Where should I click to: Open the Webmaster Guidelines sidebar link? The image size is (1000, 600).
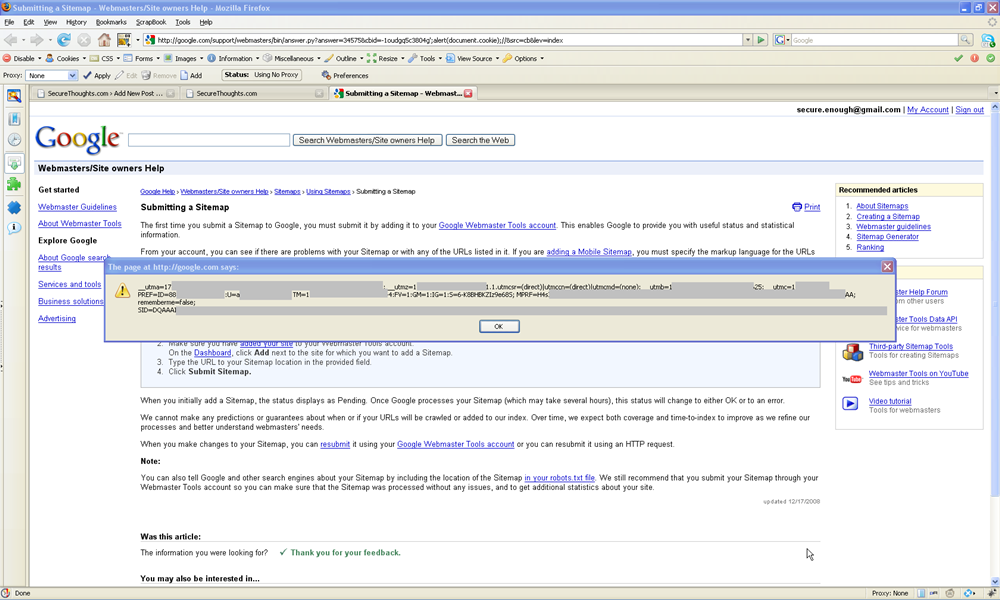[x=77, y=207]
